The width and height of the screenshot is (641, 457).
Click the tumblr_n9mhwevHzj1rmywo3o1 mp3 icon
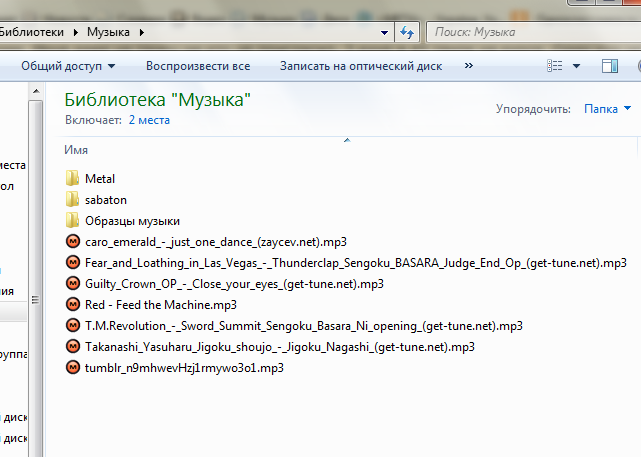tap(73, 367)
